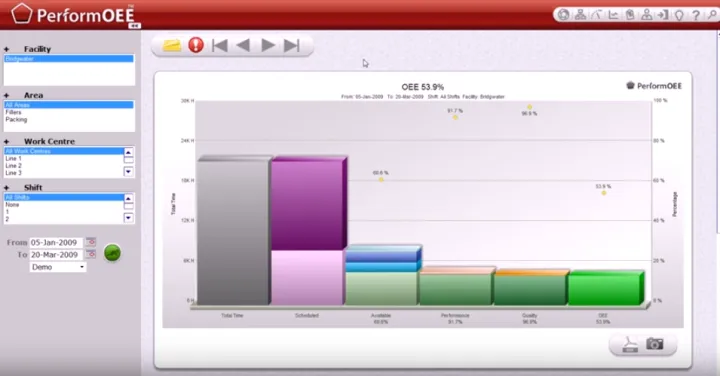720x376 pixels.
Task: Jump to the first record button
Action: point(220,45)
